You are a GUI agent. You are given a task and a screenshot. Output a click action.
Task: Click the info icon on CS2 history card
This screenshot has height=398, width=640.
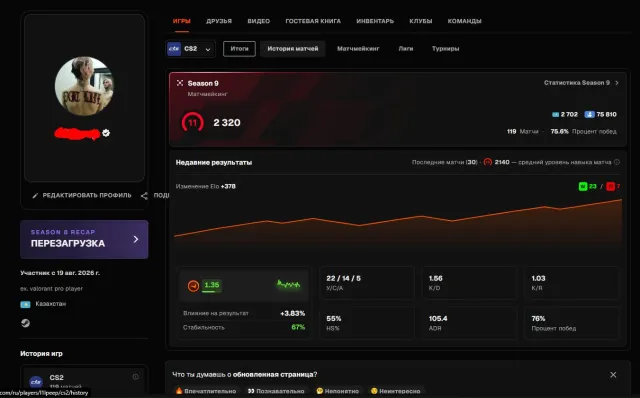coord(136,377)
